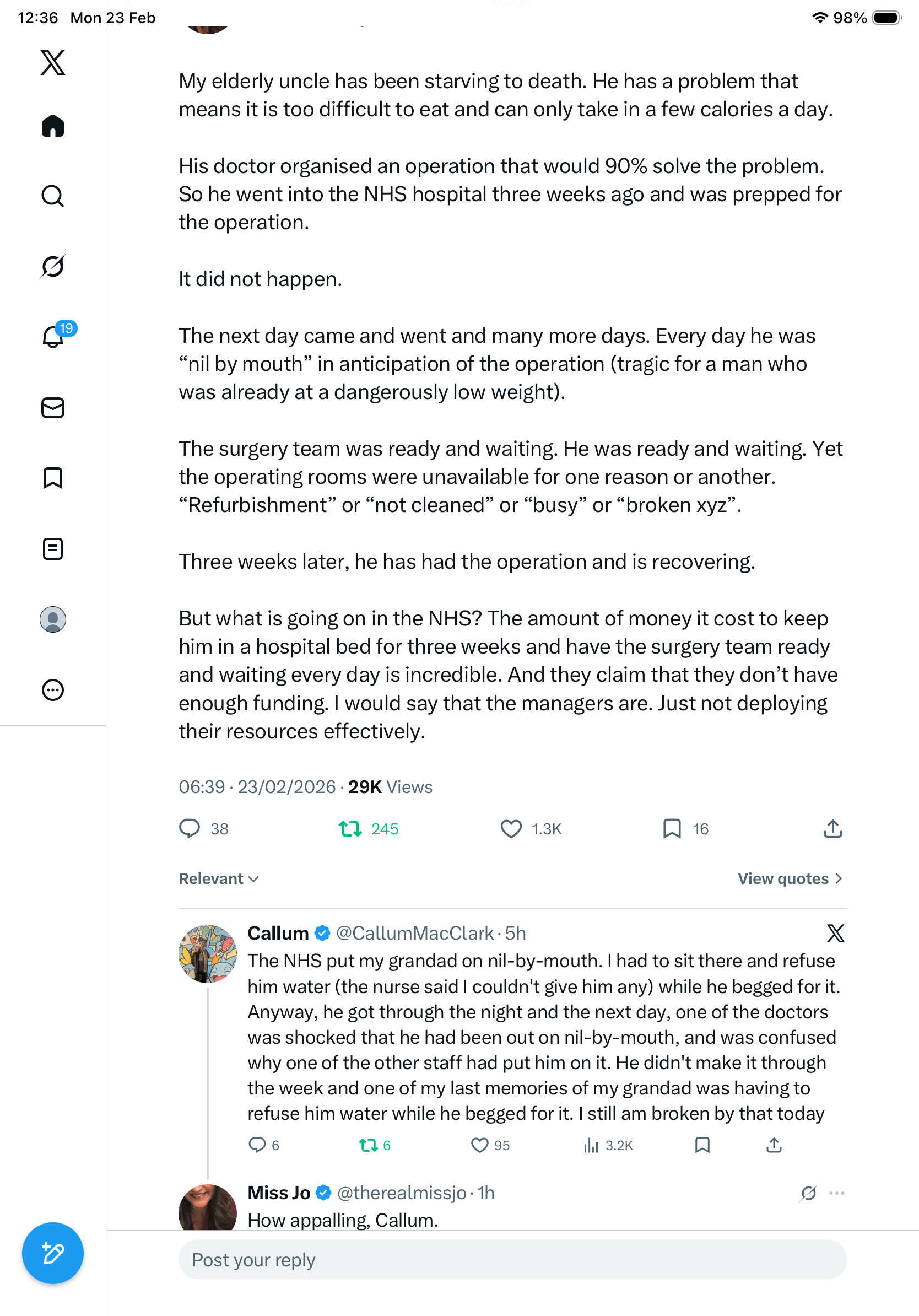Click the X logo in sidebar
Viewport: 919px width, 1316px height.
53,62
